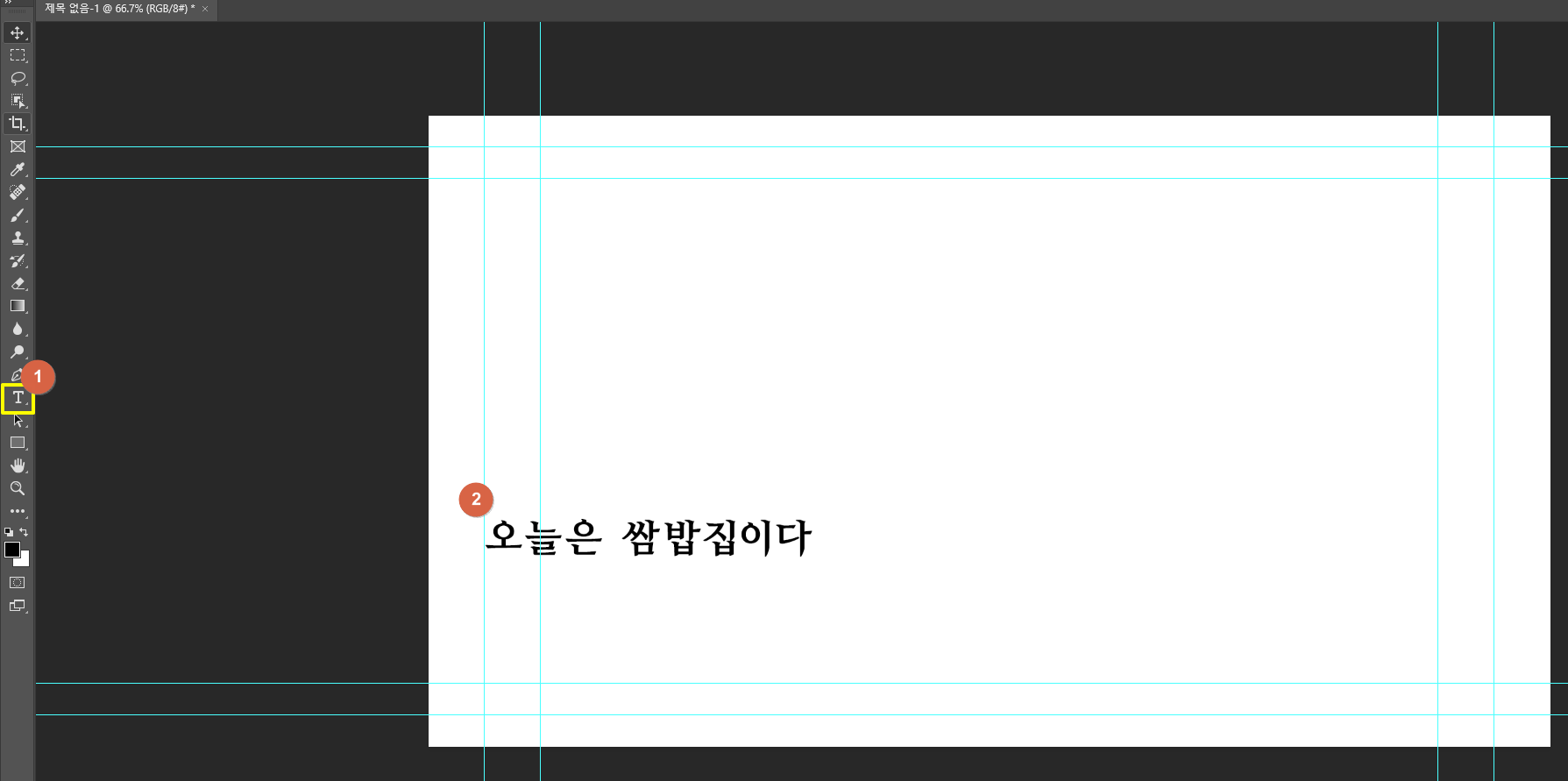Select the Move tool
The height and width of the screenshot is (781, 1568).
click(x=18, y=32)
